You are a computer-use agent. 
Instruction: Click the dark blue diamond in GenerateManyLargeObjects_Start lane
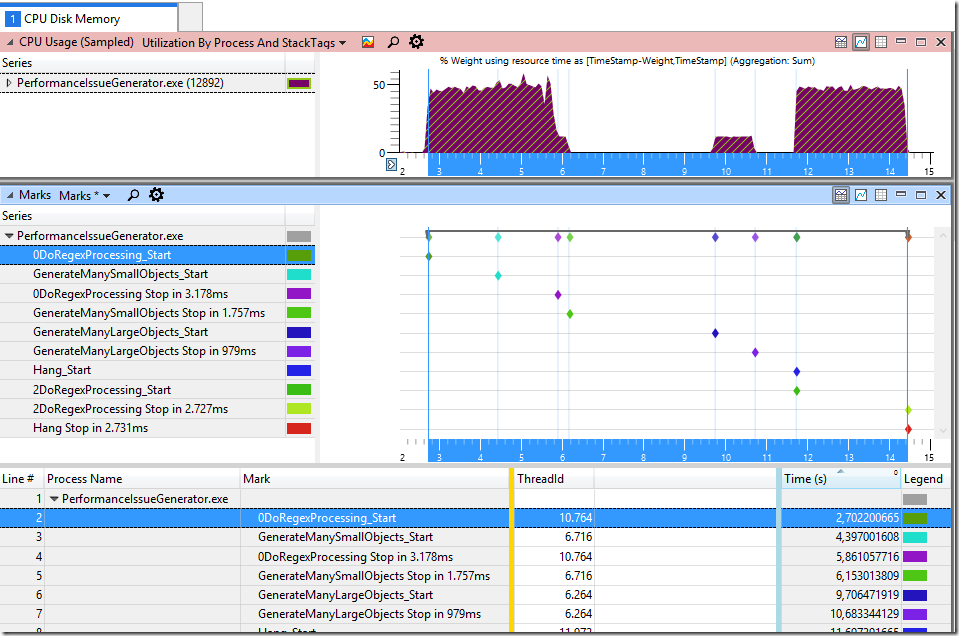pos(715,333)
